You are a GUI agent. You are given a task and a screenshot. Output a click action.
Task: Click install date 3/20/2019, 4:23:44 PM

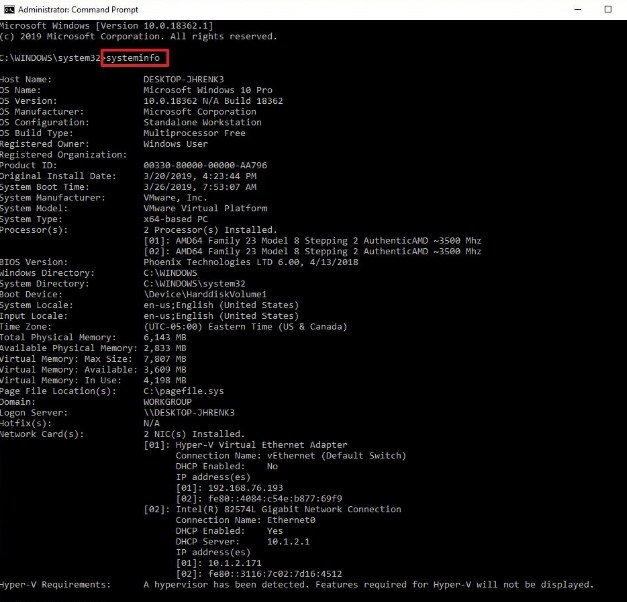click(x=200, y=176)
